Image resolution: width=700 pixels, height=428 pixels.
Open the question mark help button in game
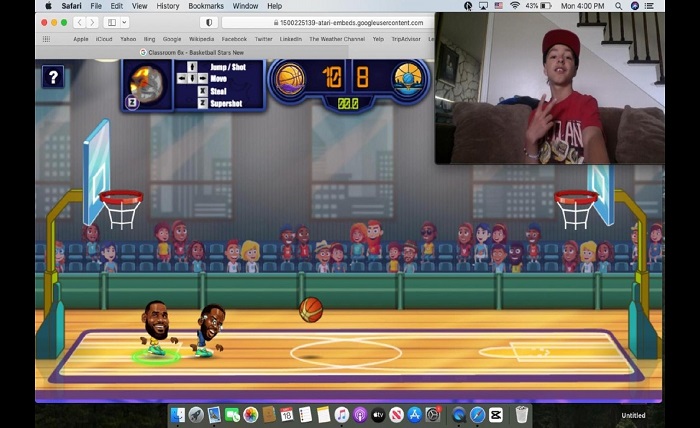pyautogui.click(x=53, y=77)
